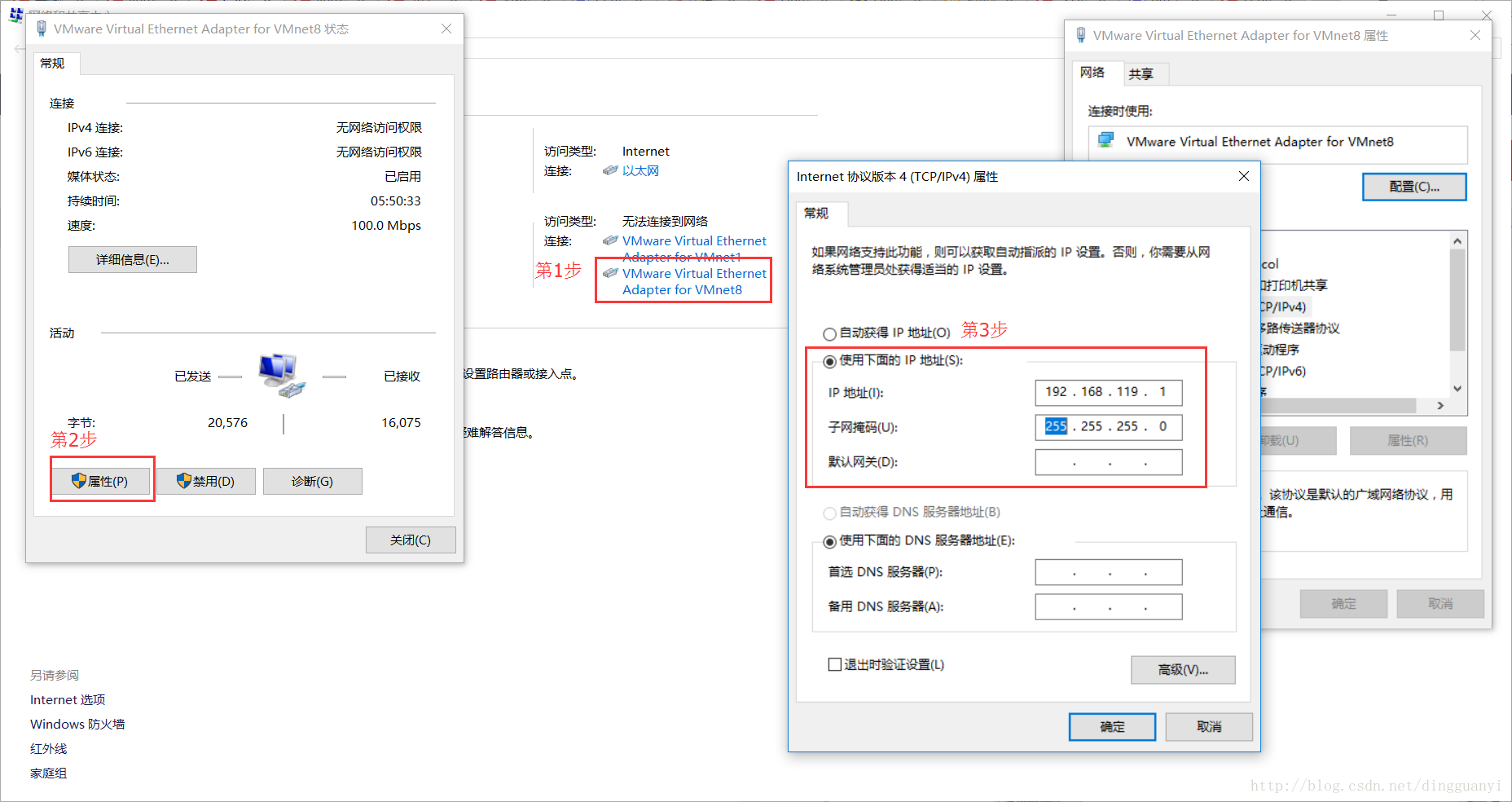Select 路传送器协议 item in protocol list
Screen dimensions: 1512x802
[x=1300, y=328]
